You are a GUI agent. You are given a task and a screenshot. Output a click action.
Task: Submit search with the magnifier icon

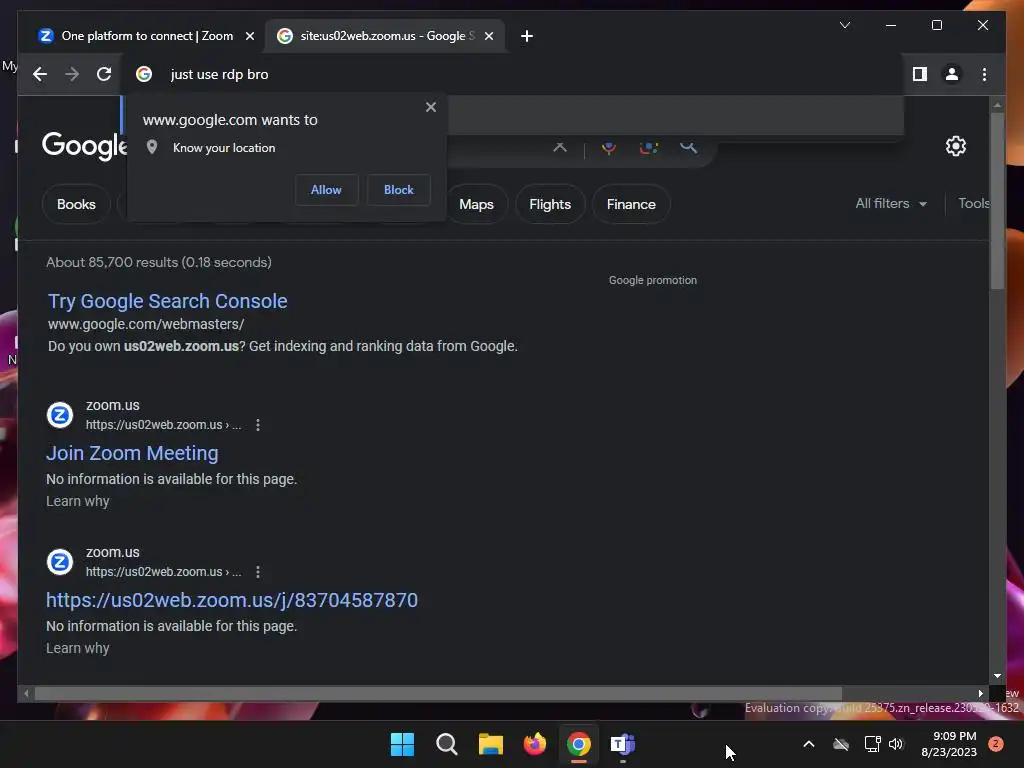(x=688, y=146)
